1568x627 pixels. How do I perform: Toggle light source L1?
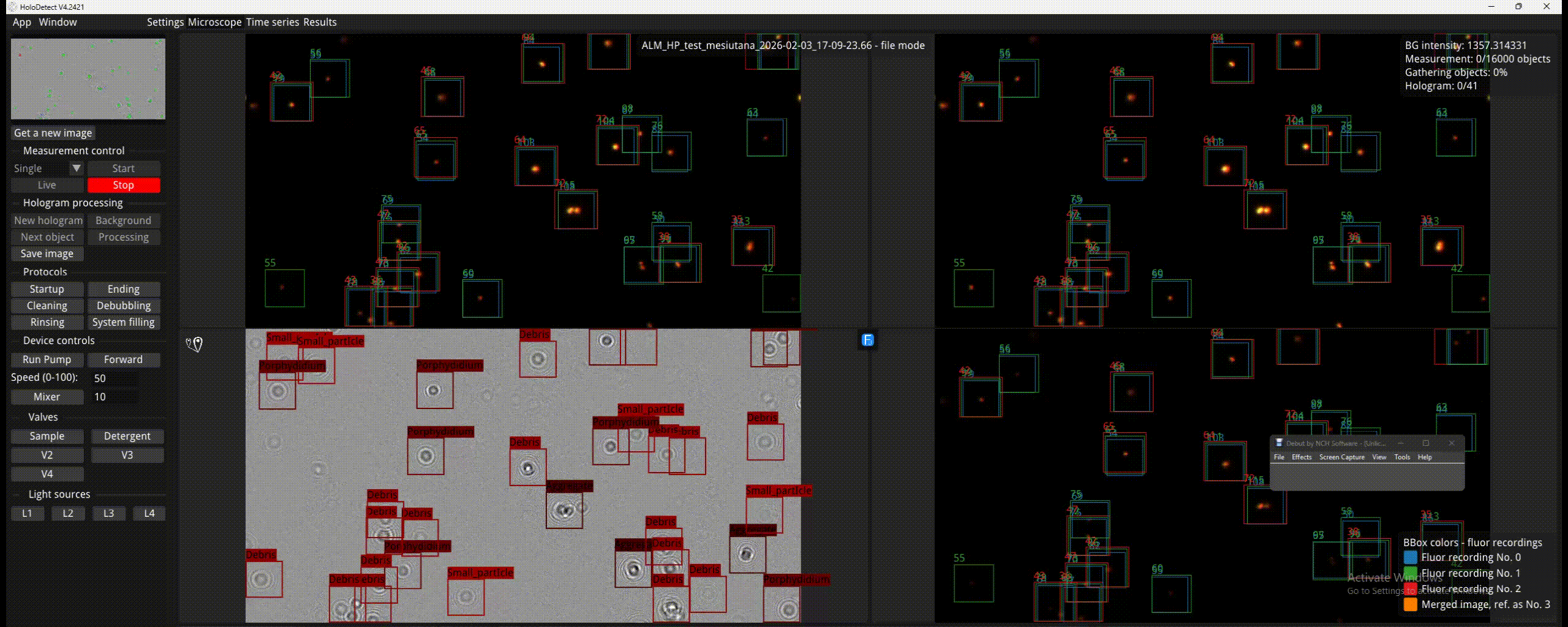point(27,514)
